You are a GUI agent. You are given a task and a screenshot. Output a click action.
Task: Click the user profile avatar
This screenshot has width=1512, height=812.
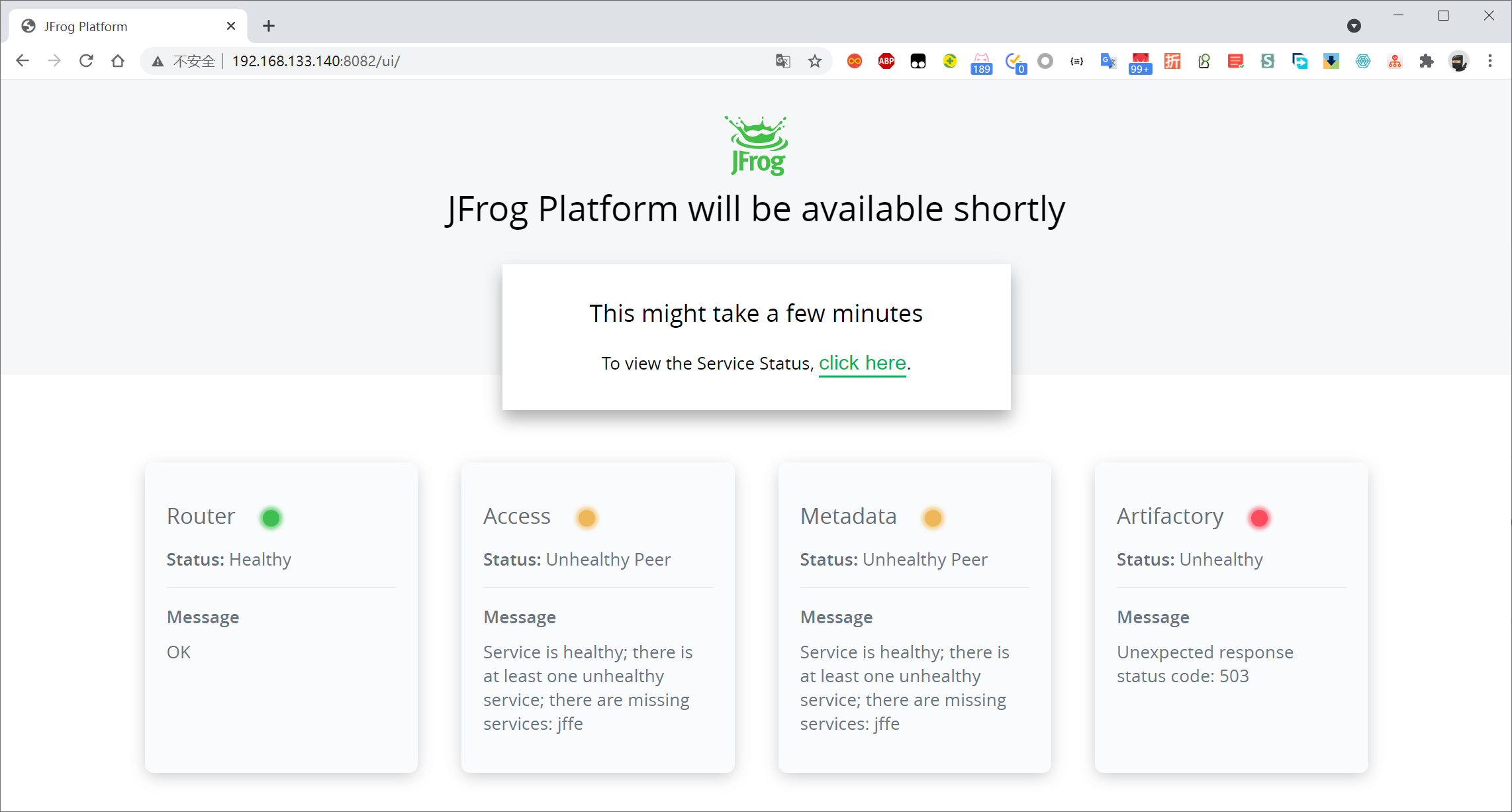pos(1458,61)
